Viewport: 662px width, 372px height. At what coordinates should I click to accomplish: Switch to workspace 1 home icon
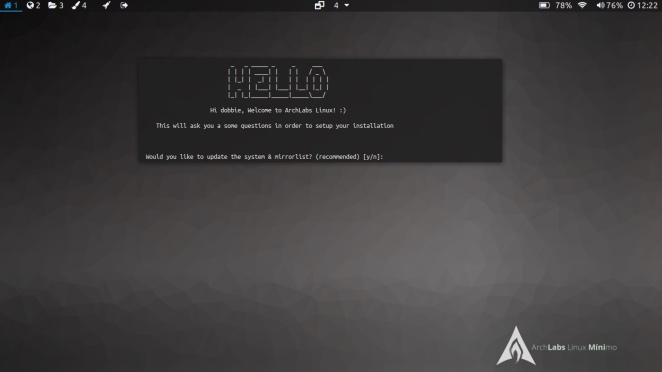coord(8,5)
